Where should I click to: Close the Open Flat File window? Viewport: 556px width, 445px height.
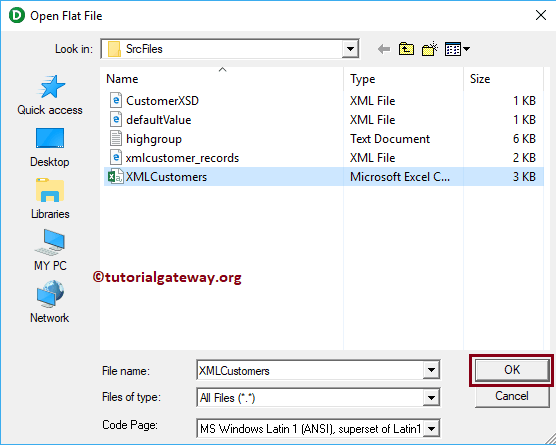click(x=541, y=15)
